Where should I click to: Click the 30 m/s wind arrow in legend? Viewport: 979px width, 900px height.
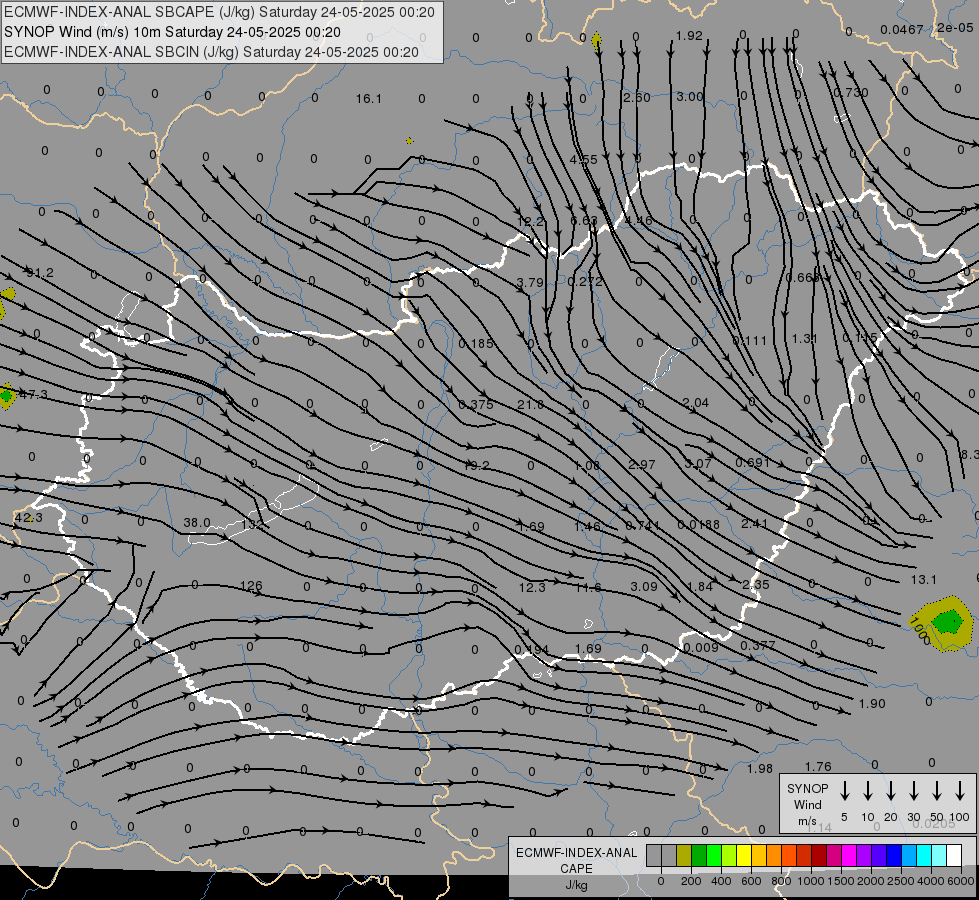[913, 791]
